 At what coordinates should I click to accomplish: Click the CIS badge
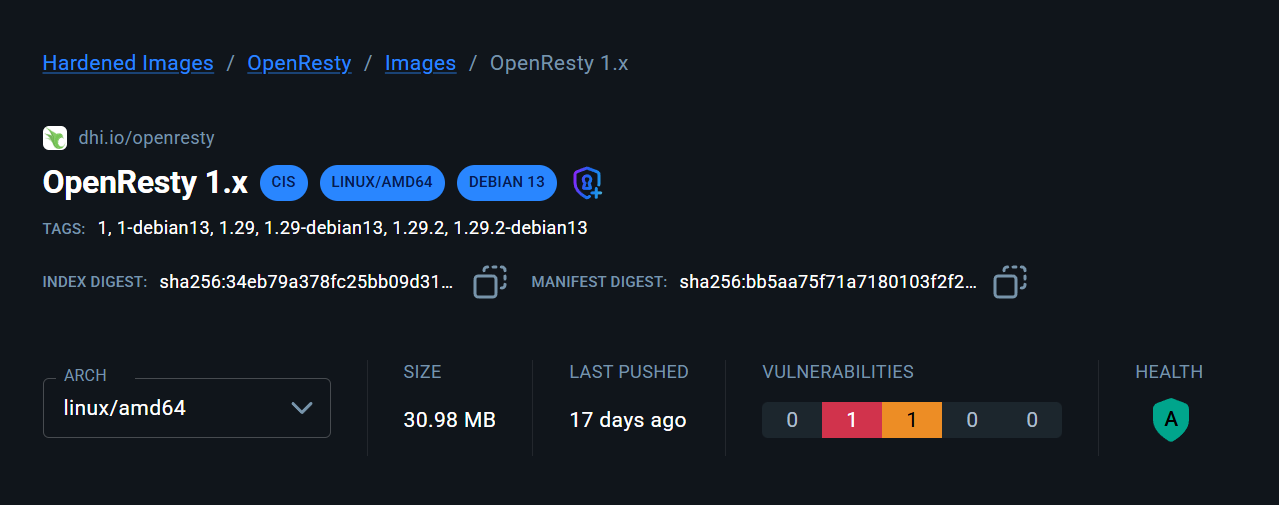click(284, 182)
